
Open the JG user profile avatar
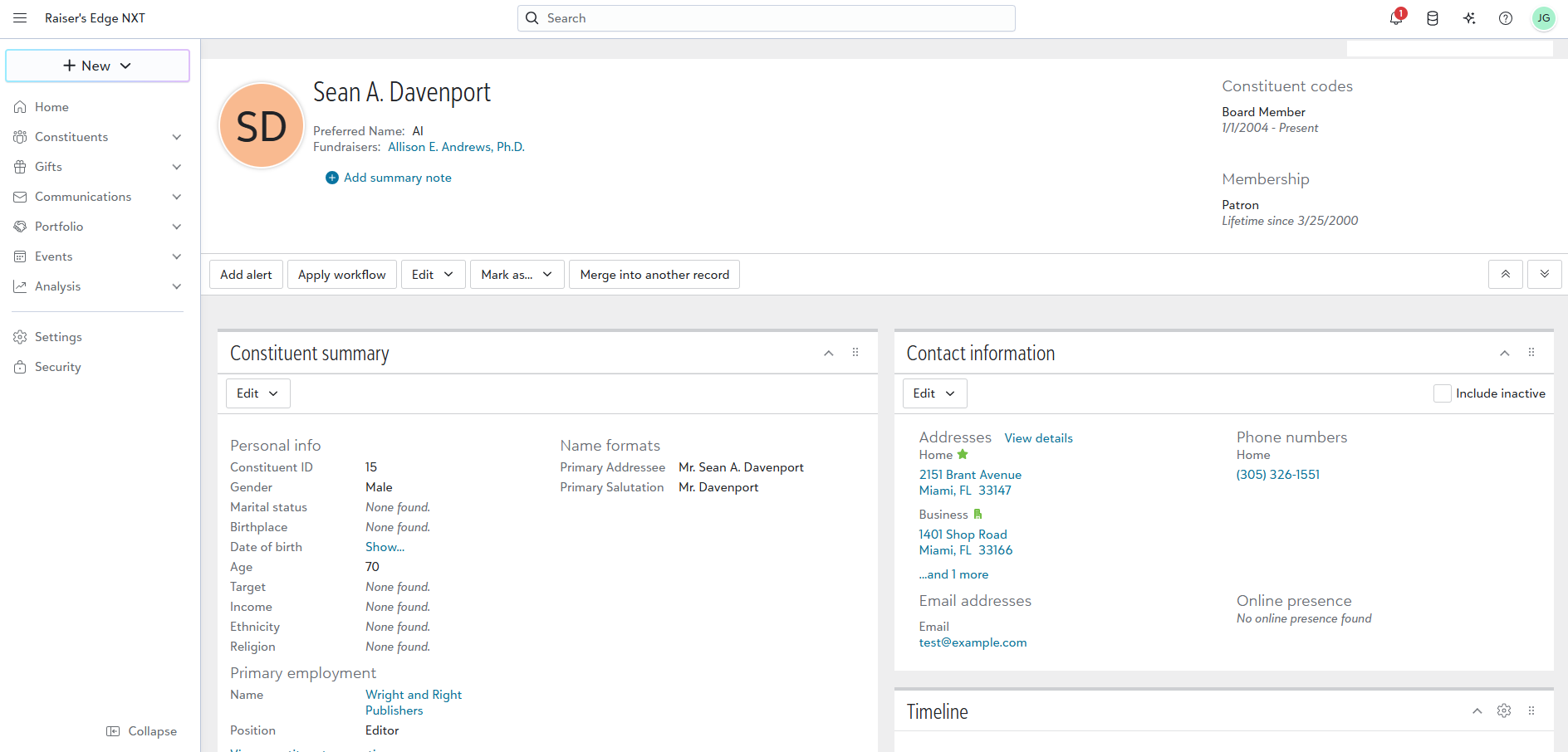[x=1543, y=18]
